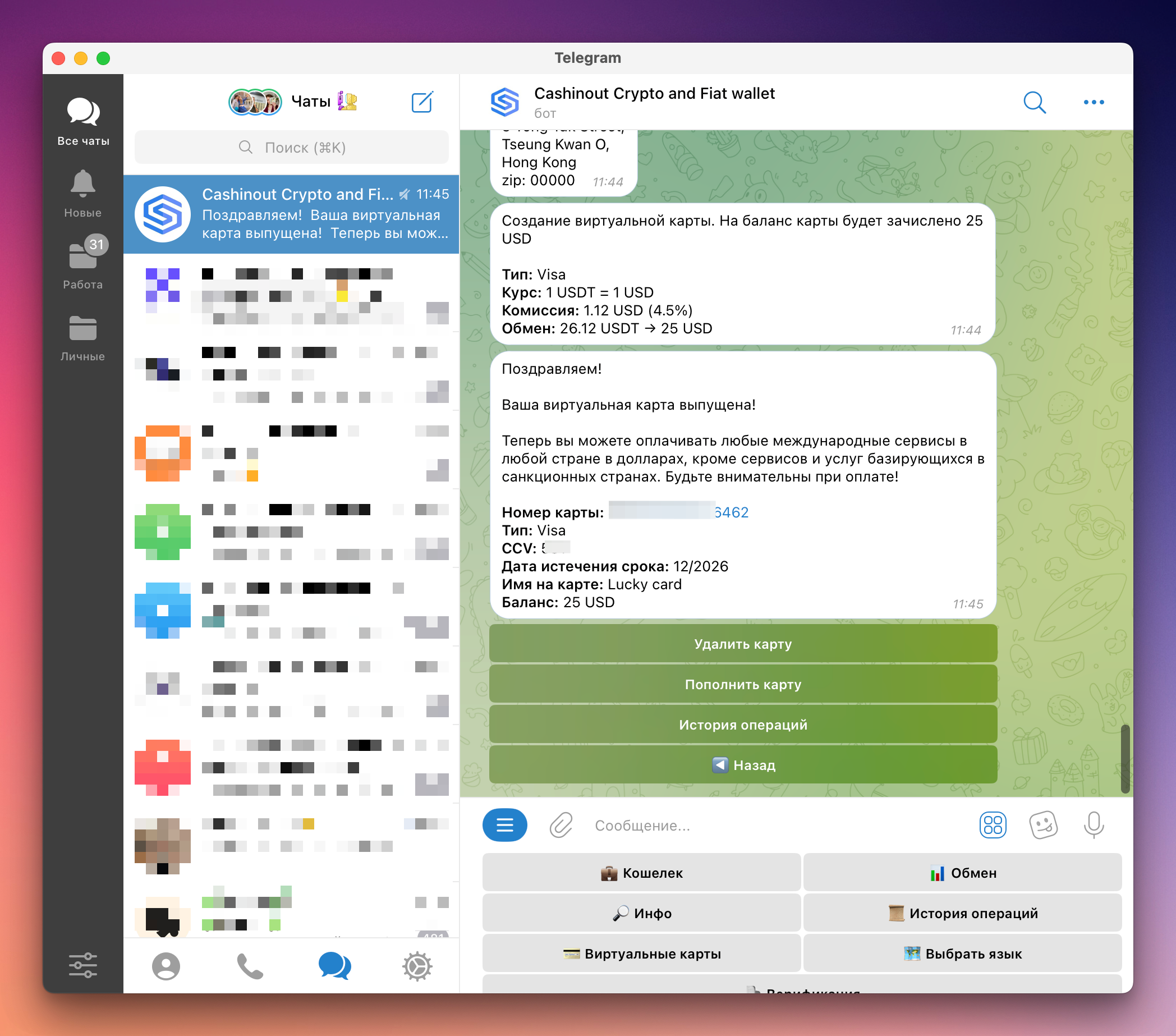Viewport: 1176px width, 1036px height.
Task: Open the three-dots chat options menu
Action: click(x=1093, y=103)
